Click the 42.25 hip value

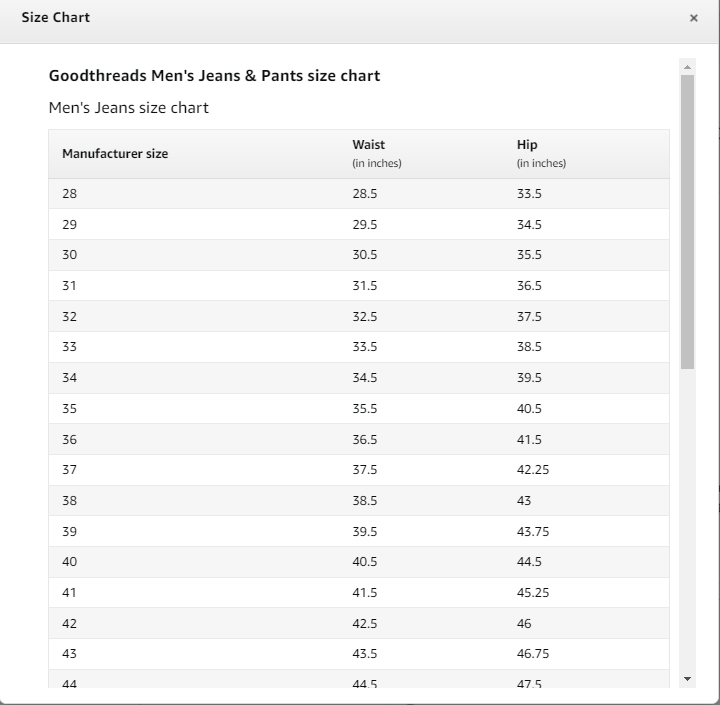click(x=532, y=470)
